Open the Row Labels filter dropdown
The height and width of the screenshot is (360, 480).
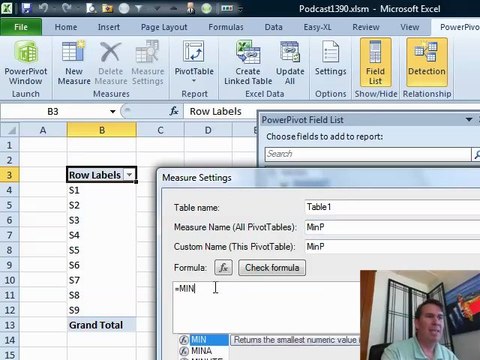pos(129,175)
